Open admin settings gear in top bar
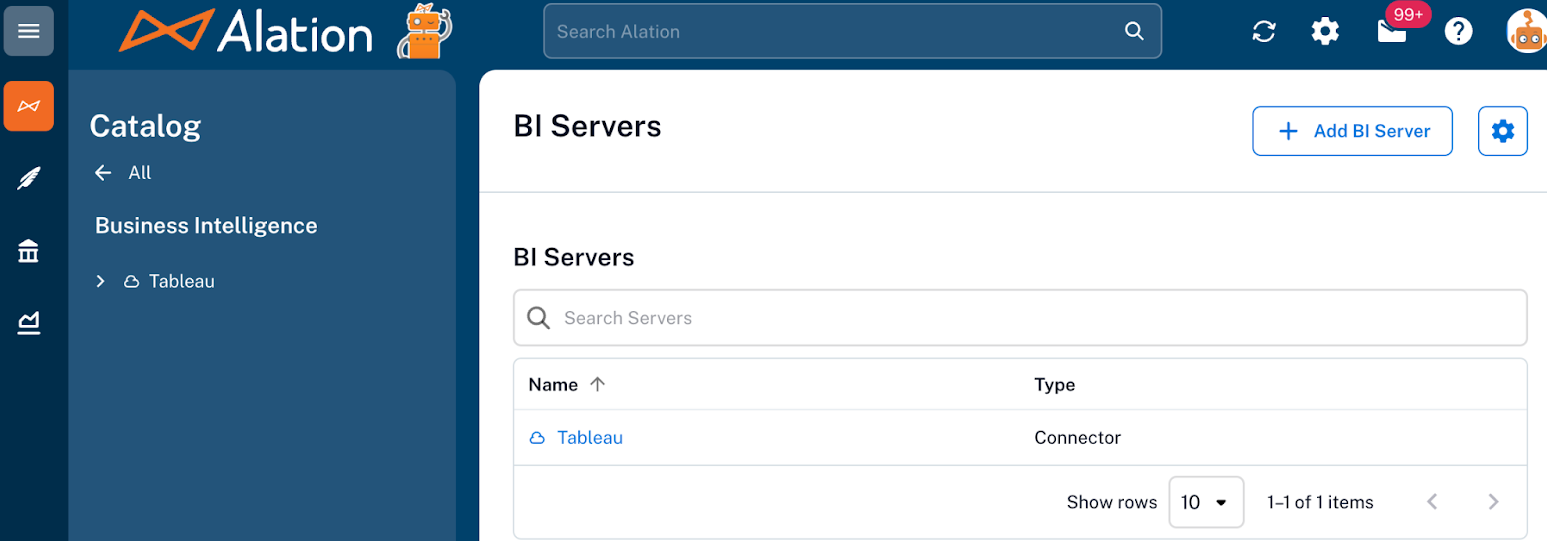1547x541 pixels. pyautogui.click(x=1325, y=31)
